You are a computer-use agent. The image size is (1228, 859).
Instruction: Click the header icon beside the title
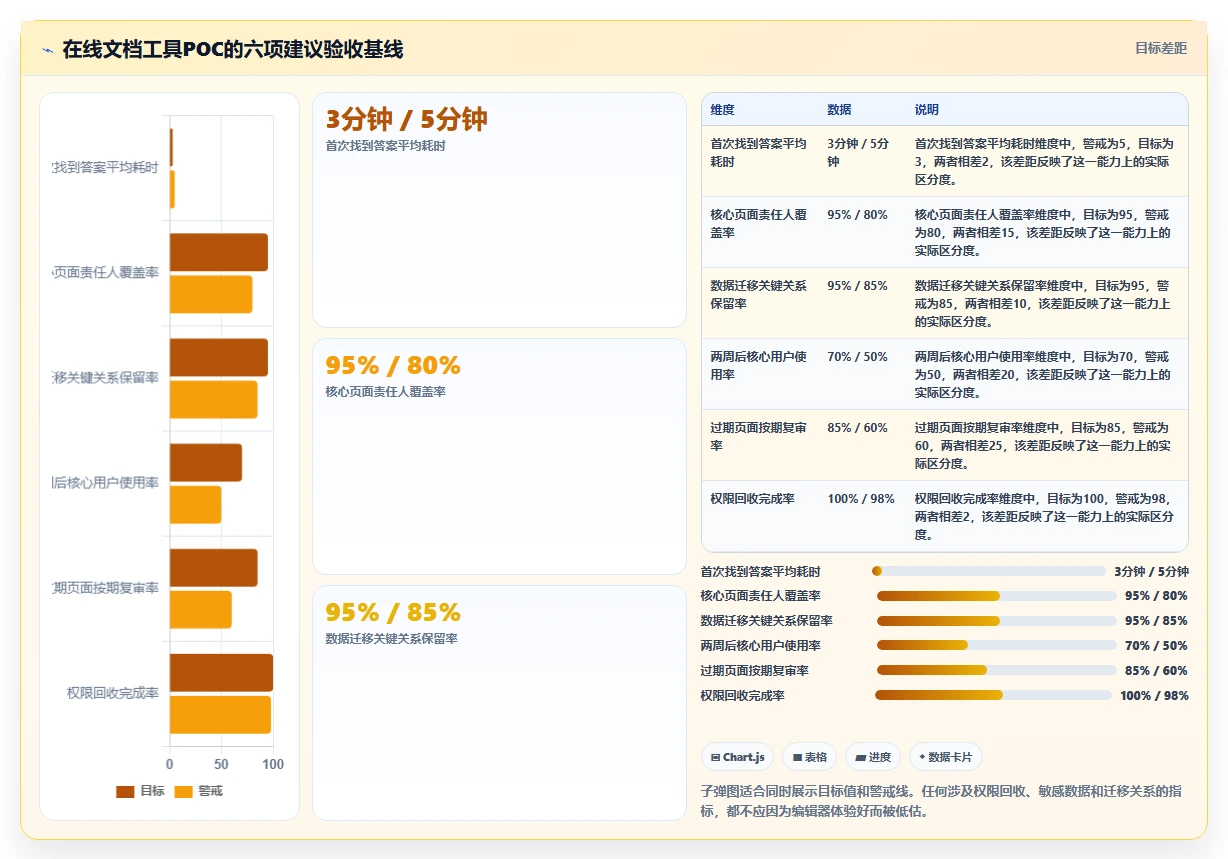coord(48,50)
